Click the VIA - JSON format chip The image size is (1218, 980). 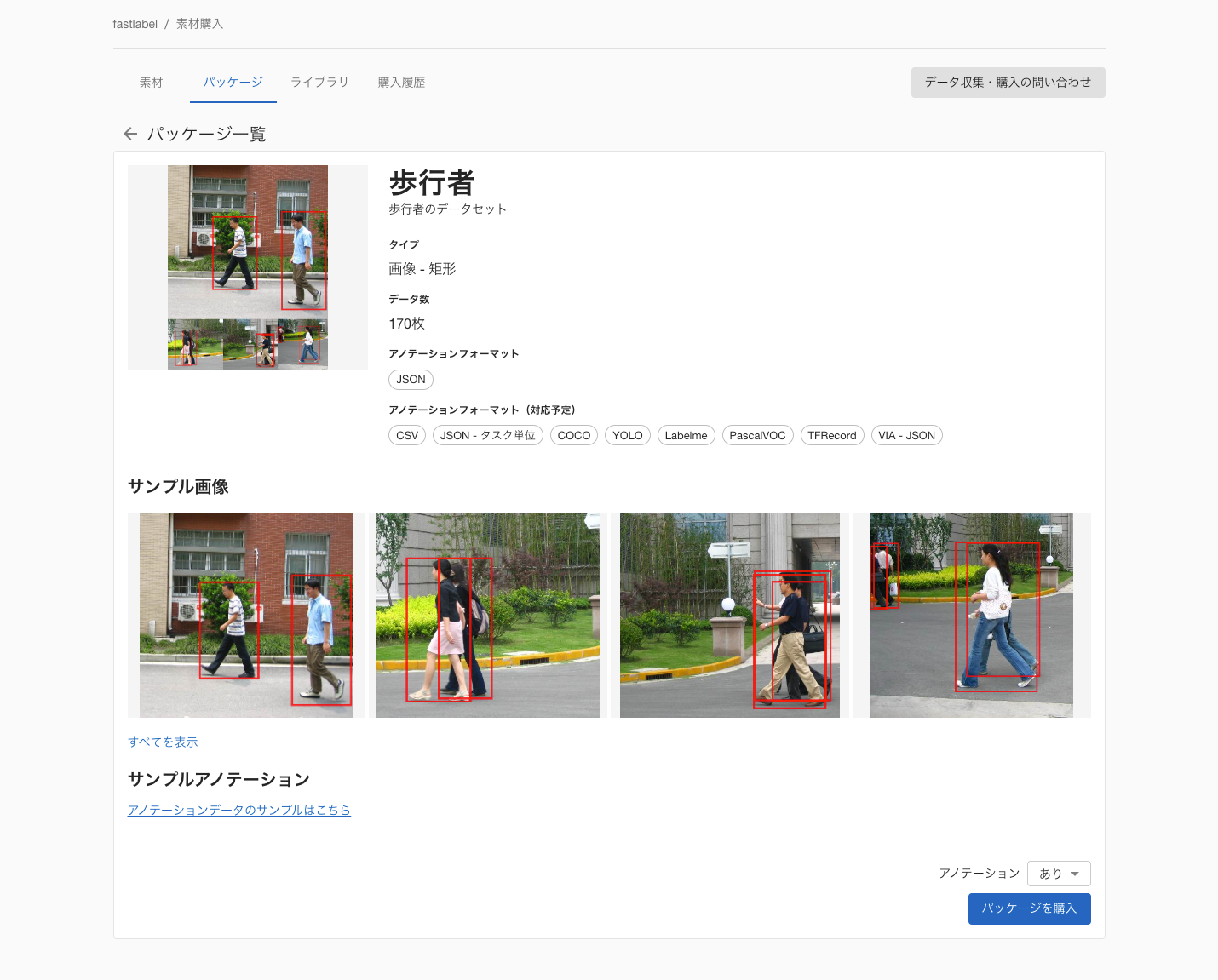(x=906, y=436)
